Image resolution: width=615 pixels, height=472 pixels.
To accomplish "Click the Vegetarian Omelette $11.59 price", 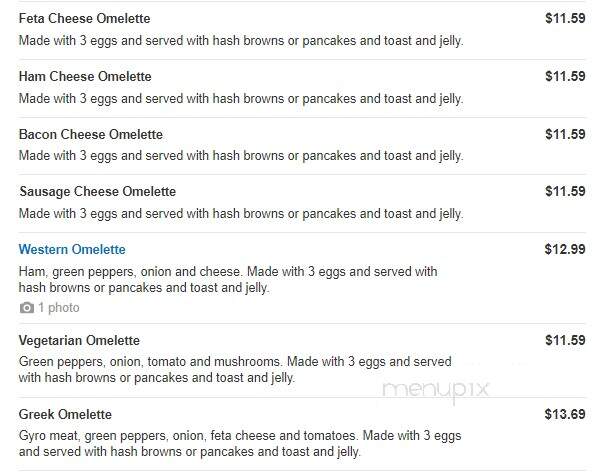I will click(x=565, y=340).
